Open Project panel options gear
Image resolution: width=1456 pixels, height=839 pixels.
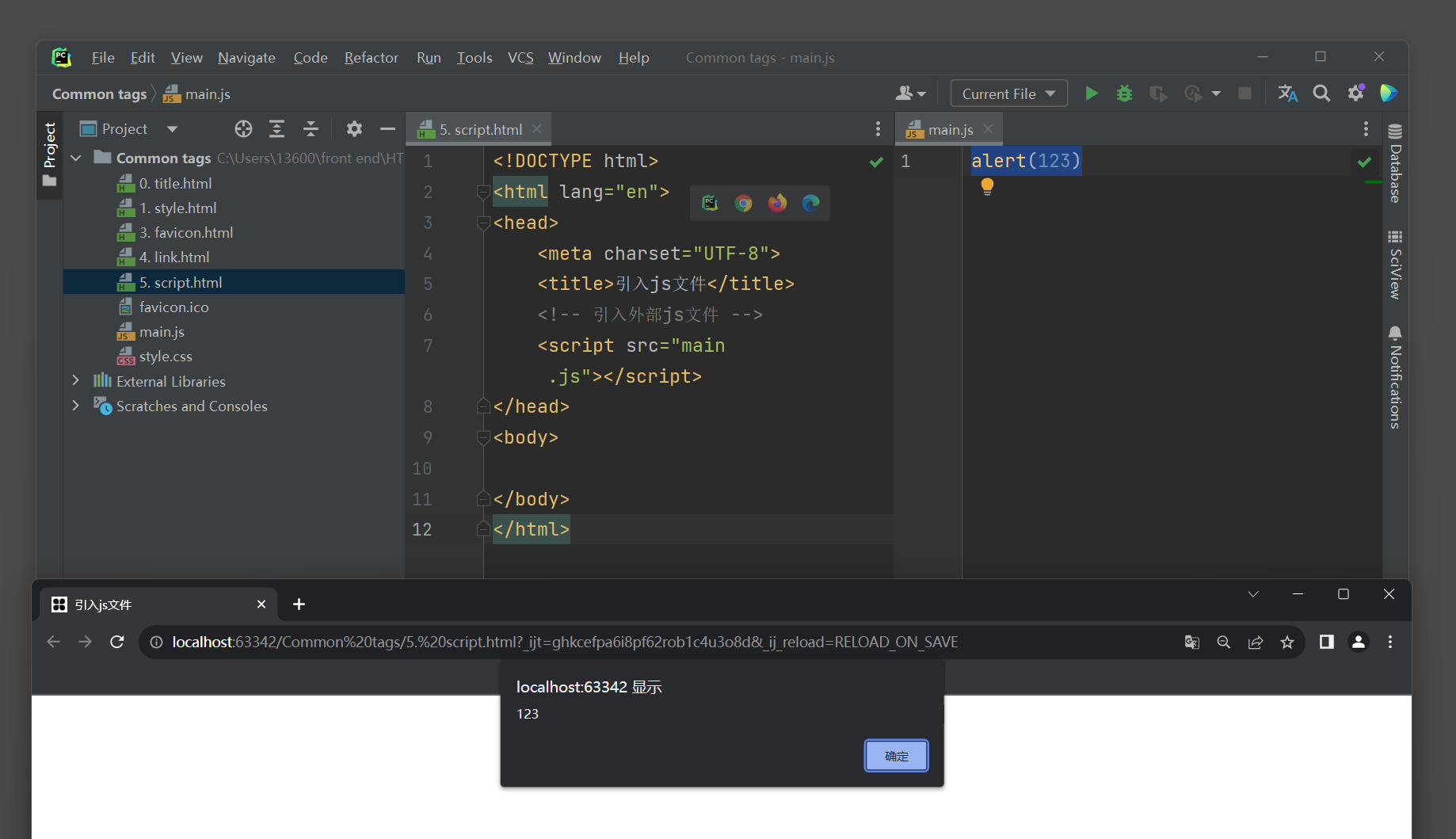[354, 129]
